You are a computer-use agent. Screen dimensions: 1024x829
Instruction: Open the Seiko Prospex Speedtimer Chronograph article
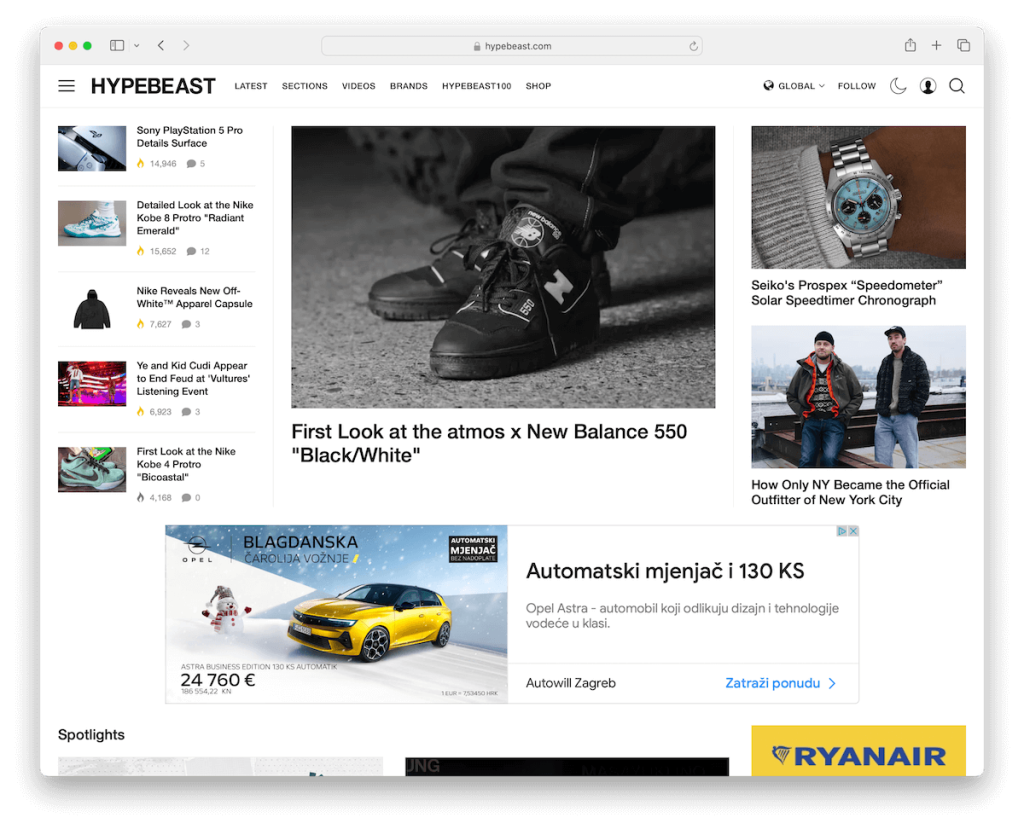tap(846, 293)
